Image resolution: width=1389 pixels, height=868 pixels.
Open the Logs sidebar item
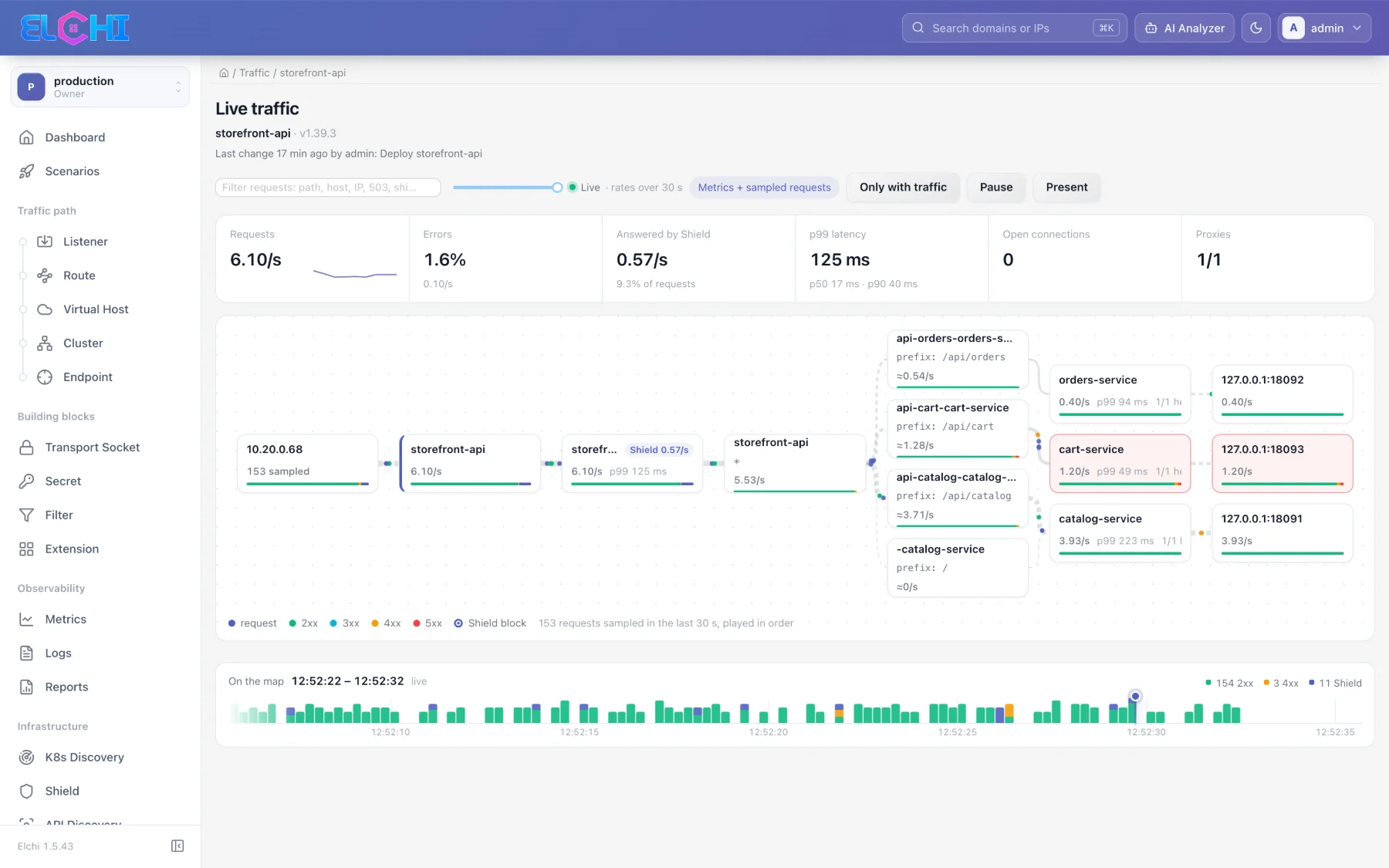pyautogui.click(x=100, y=654)
